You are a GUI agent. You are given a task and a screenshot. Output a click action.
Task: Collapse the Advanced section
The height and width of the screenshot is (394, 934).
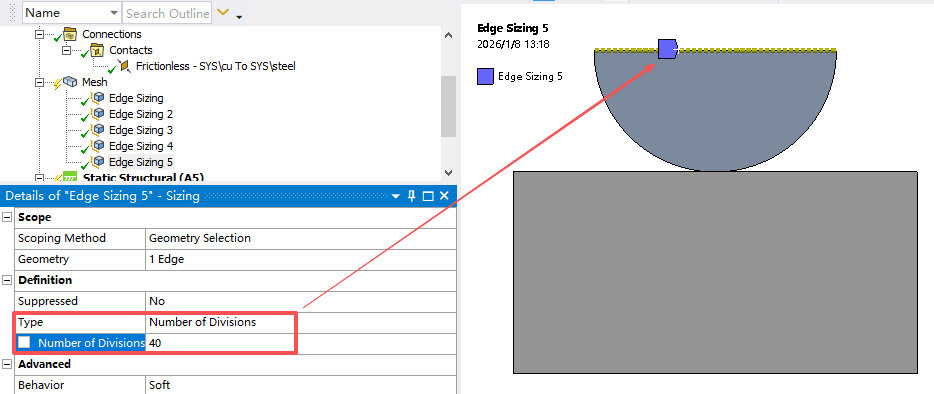(7, 364)
